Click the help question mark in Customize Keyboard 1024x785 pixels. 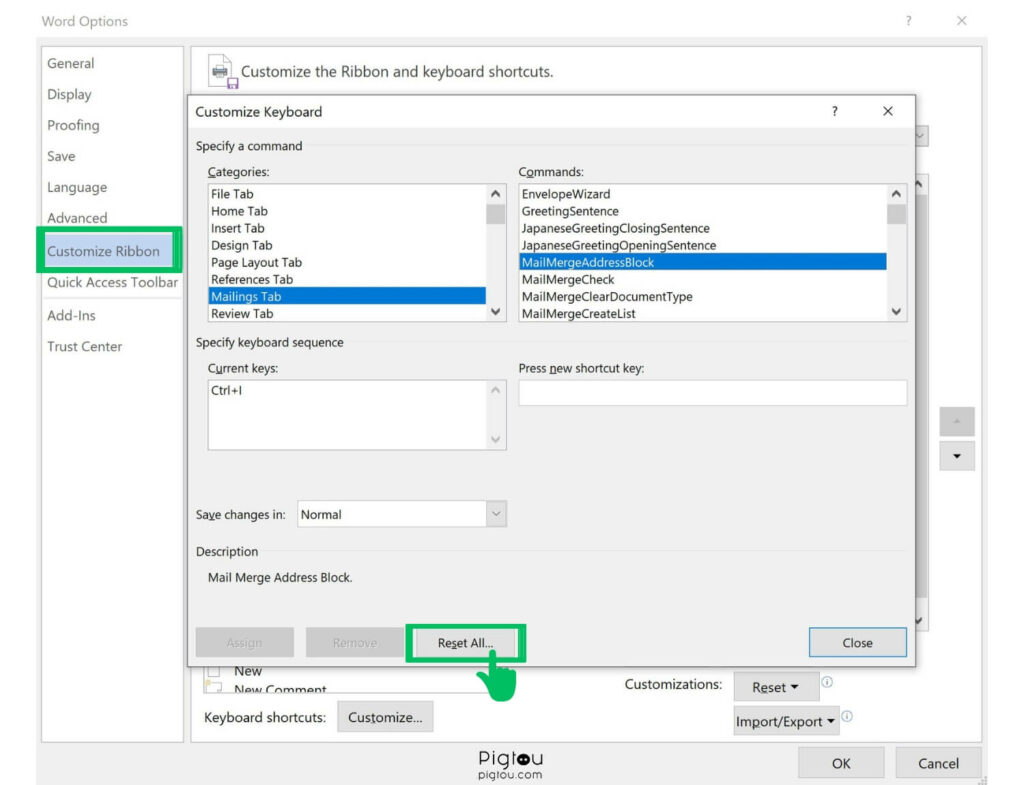(835, 112)
